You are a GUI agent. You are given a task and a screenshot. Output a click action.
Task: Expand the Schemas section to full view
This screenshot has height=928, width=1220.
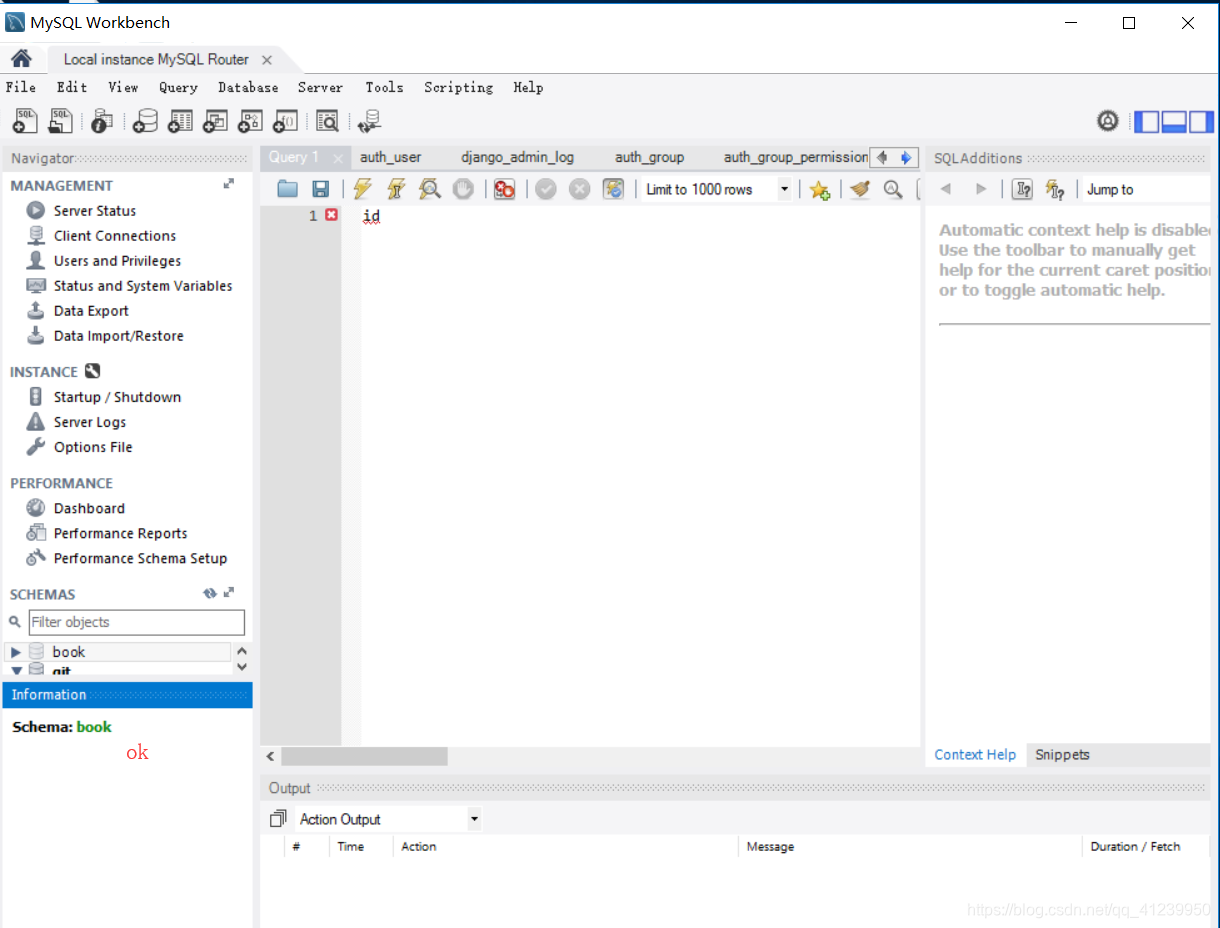[x=229, y=593]
